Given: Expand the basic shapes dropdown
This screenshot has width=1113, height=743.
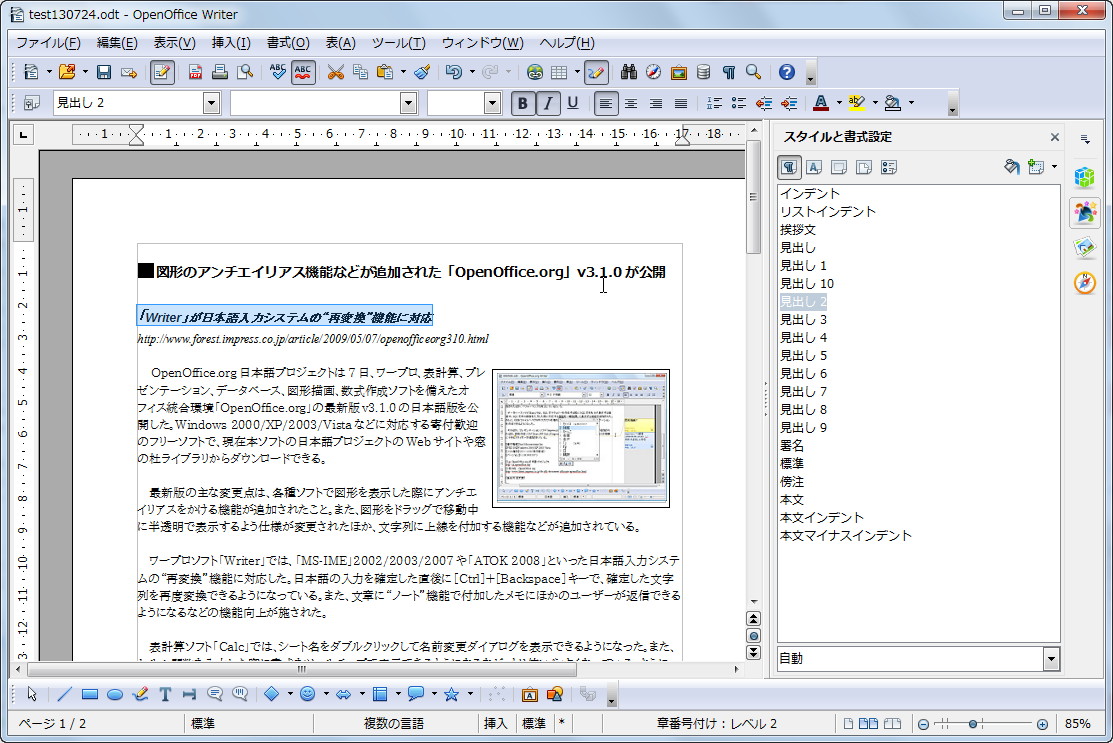Looking at the screenshot, I should (x=290, y=694).
